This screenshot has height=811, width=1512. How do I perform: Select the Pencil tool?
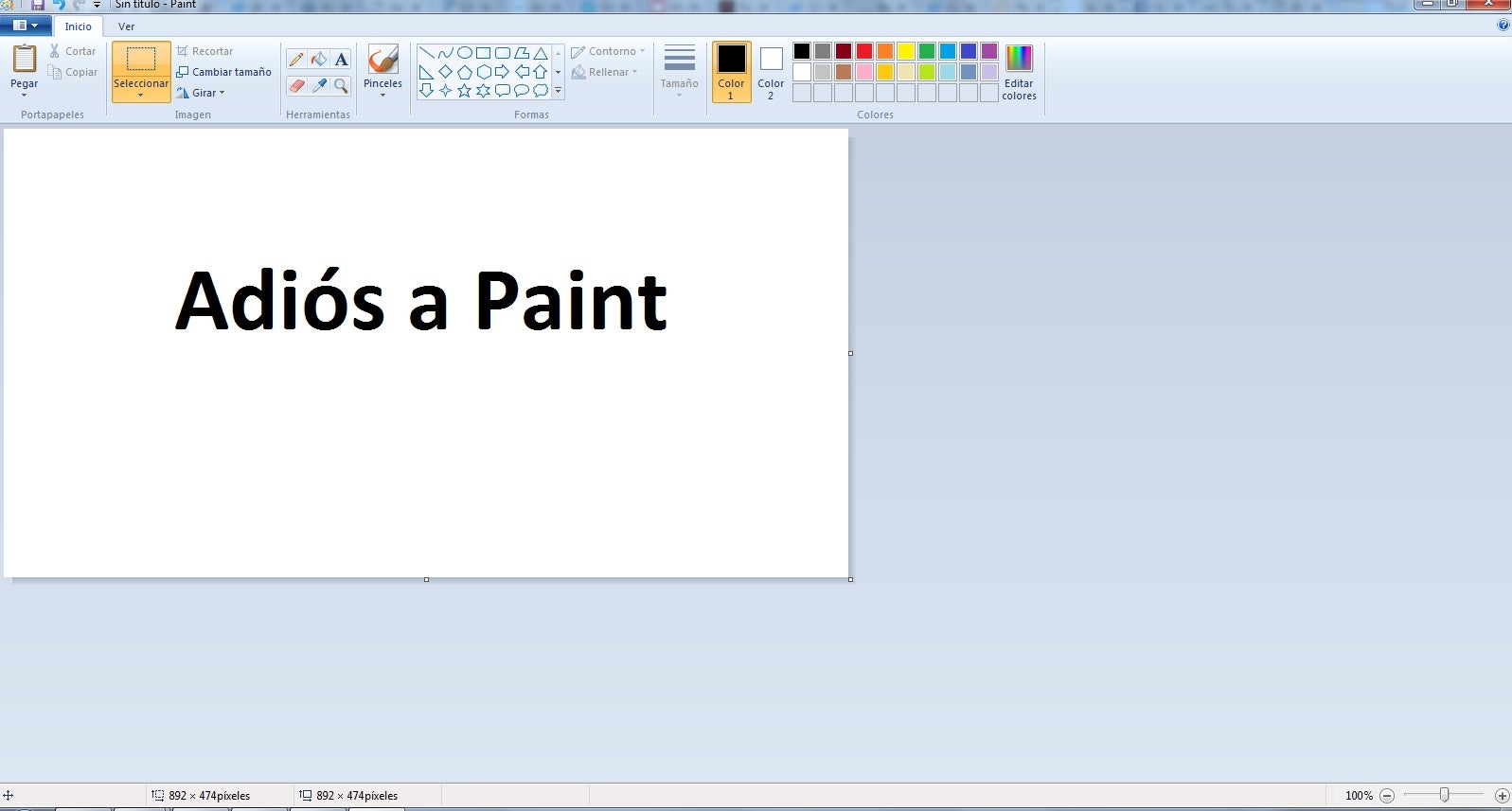click(x=296, y=60)
